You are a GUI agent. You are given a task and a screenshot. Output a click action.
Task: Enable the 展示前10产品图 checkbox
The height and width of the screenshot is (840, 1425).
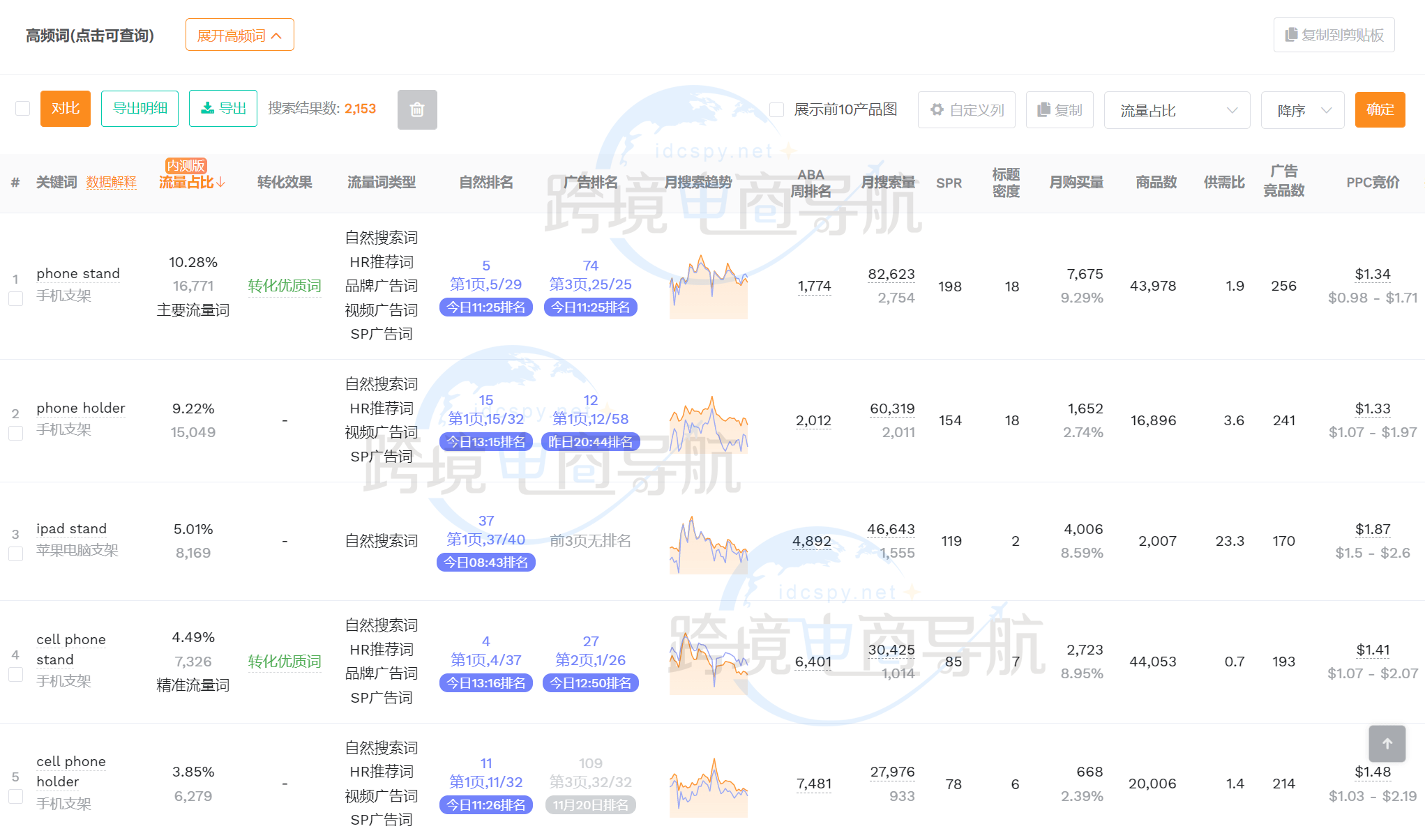click(x=777, y=109)
